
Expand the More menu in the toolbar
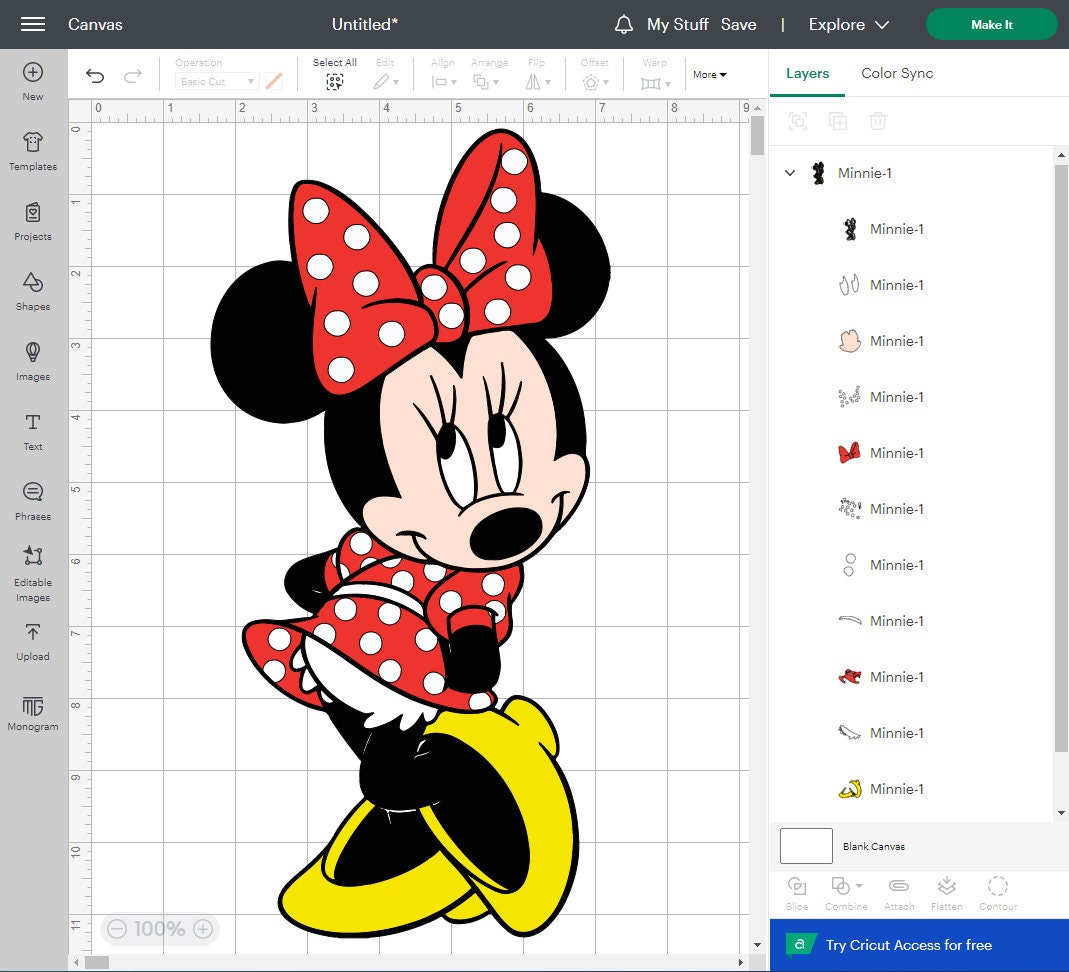(x=708, y=74)
